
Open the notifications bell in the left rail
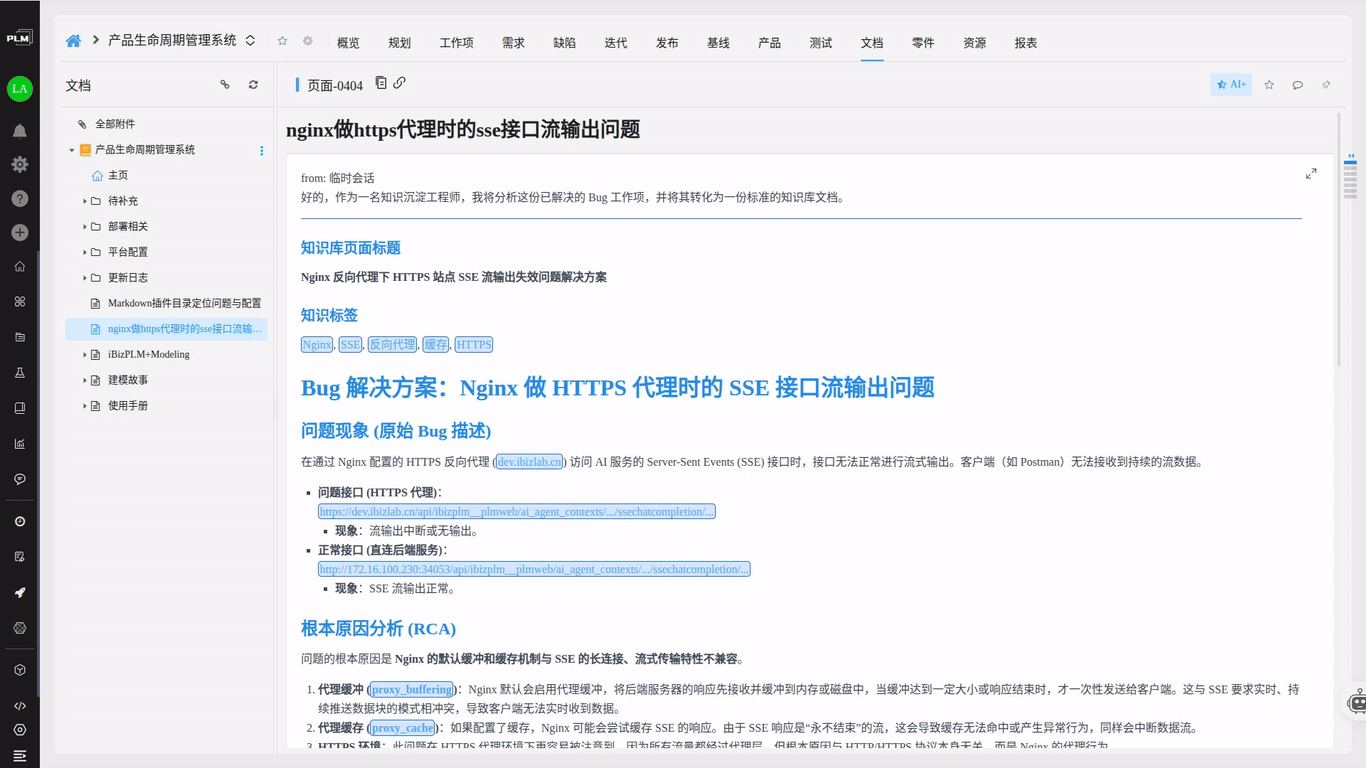[19, 130]
